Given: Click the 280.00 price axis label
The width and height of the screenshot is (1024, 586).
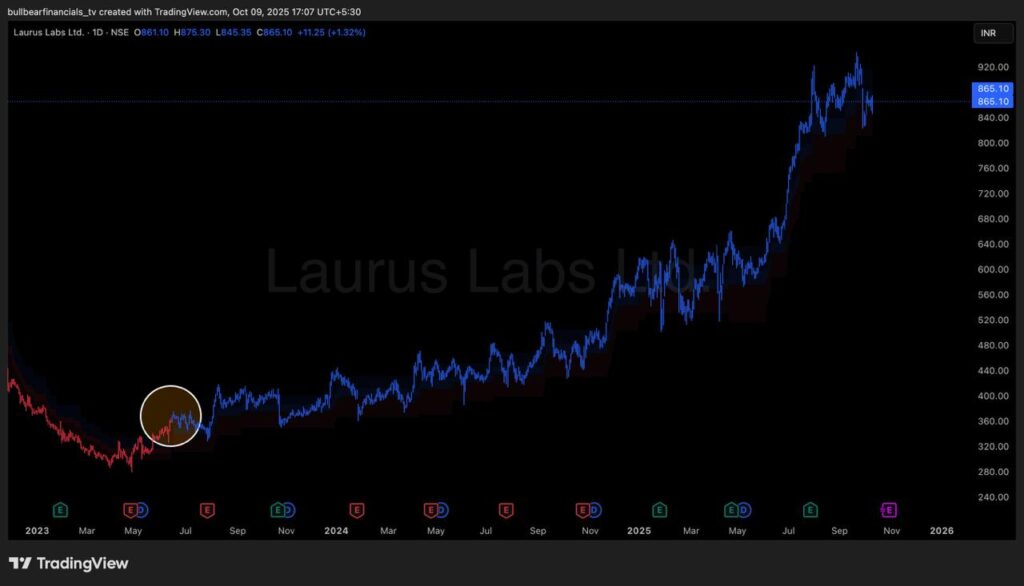Looking at the screenshot, I should coord(993,472).
